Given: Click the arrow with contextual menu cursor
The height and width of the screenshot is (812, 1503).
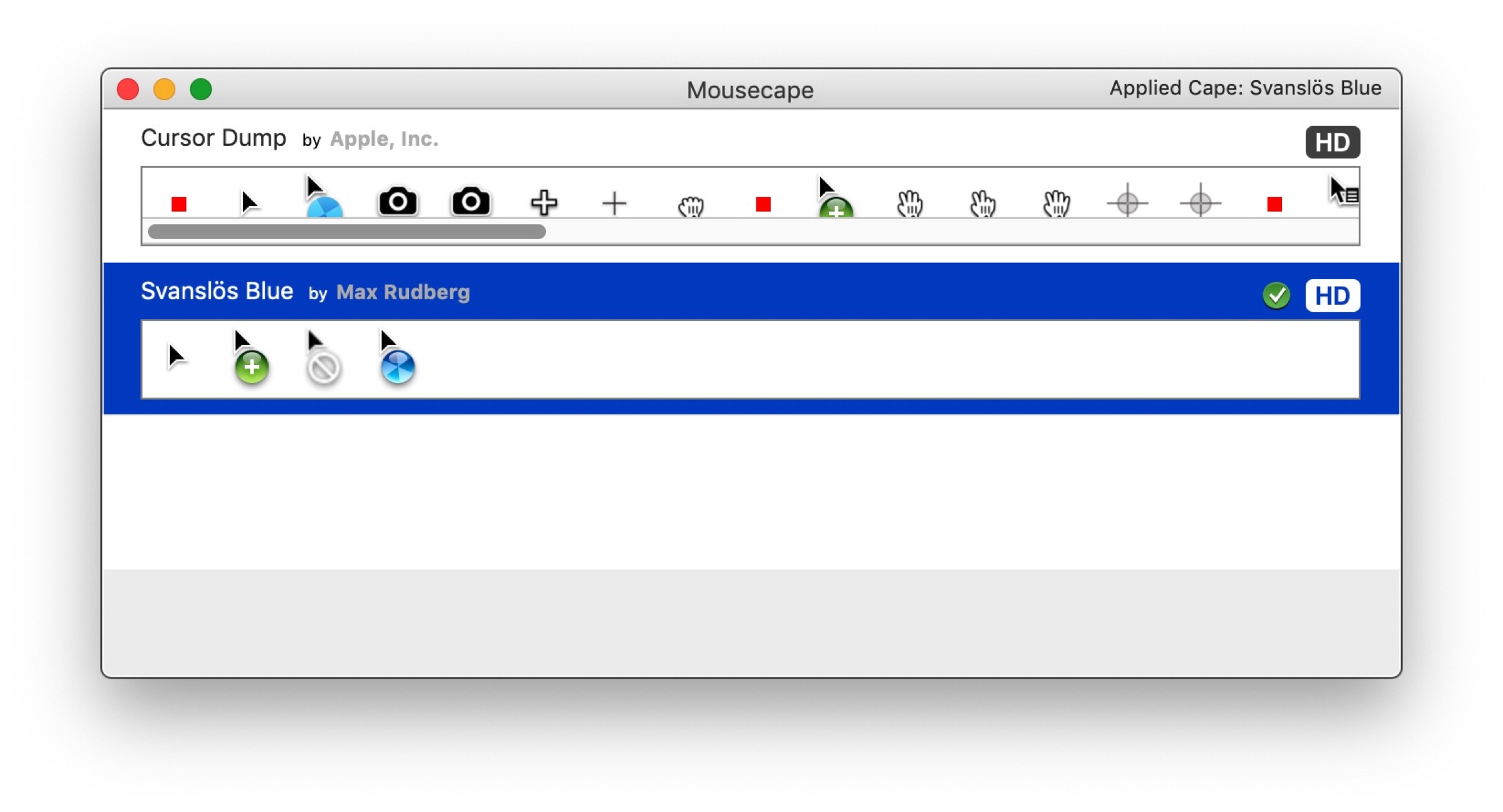Looking at the screenshot, I should tap(1343, 192).
